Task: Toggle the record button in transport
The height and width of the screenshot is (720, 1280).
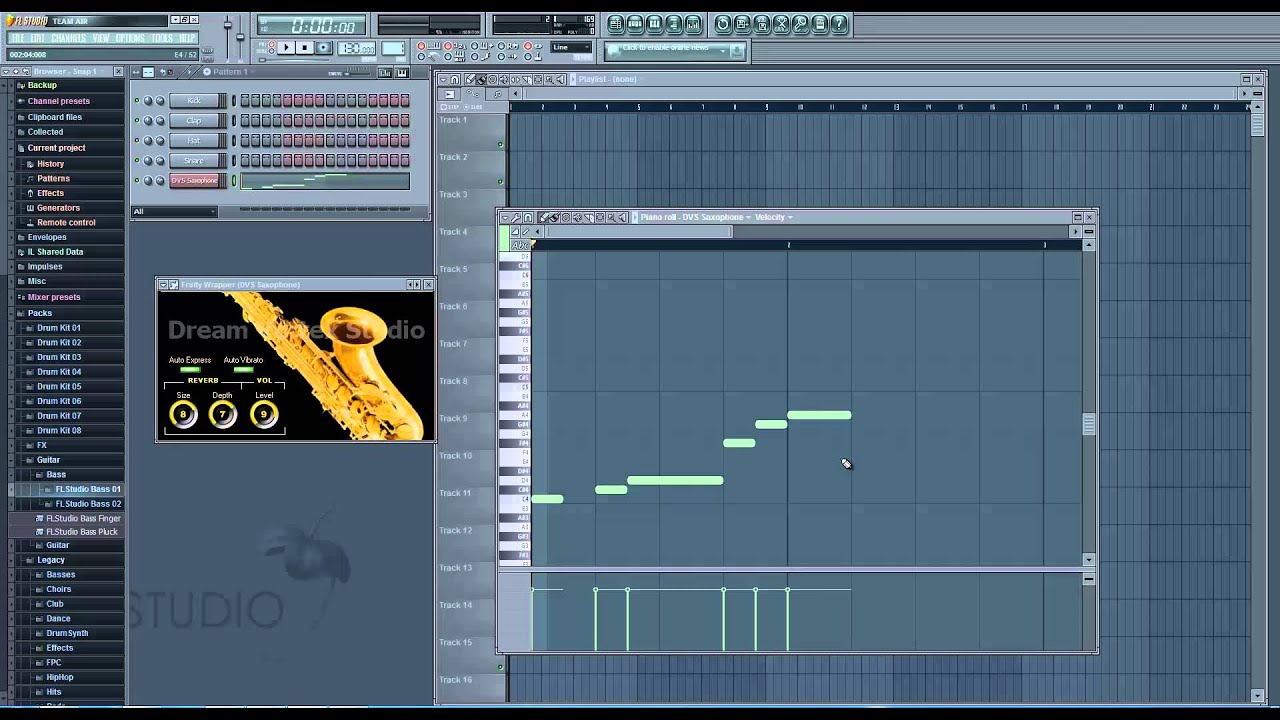Action: (x=323, y=47)
